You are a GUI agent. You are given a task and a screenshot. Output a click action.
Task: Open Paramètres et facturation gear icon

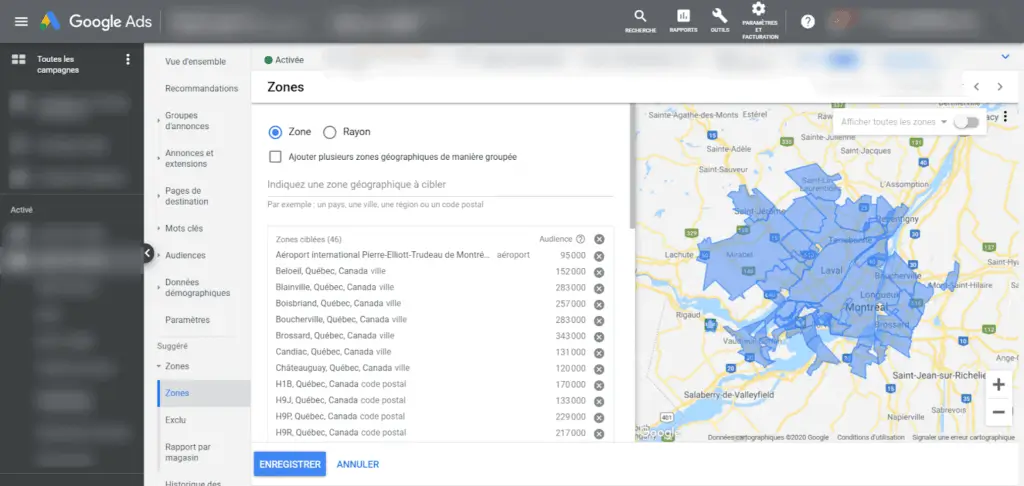click(758, 10)
